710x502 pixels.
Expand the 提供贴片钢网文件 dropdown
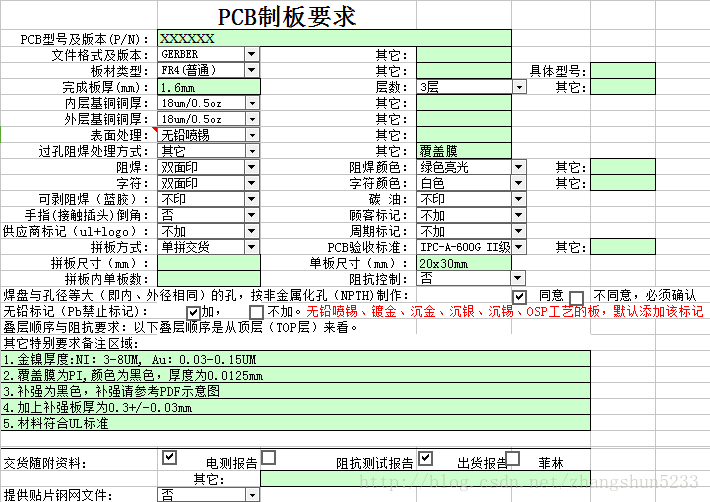pyautogui.click(x=252, y=495)
